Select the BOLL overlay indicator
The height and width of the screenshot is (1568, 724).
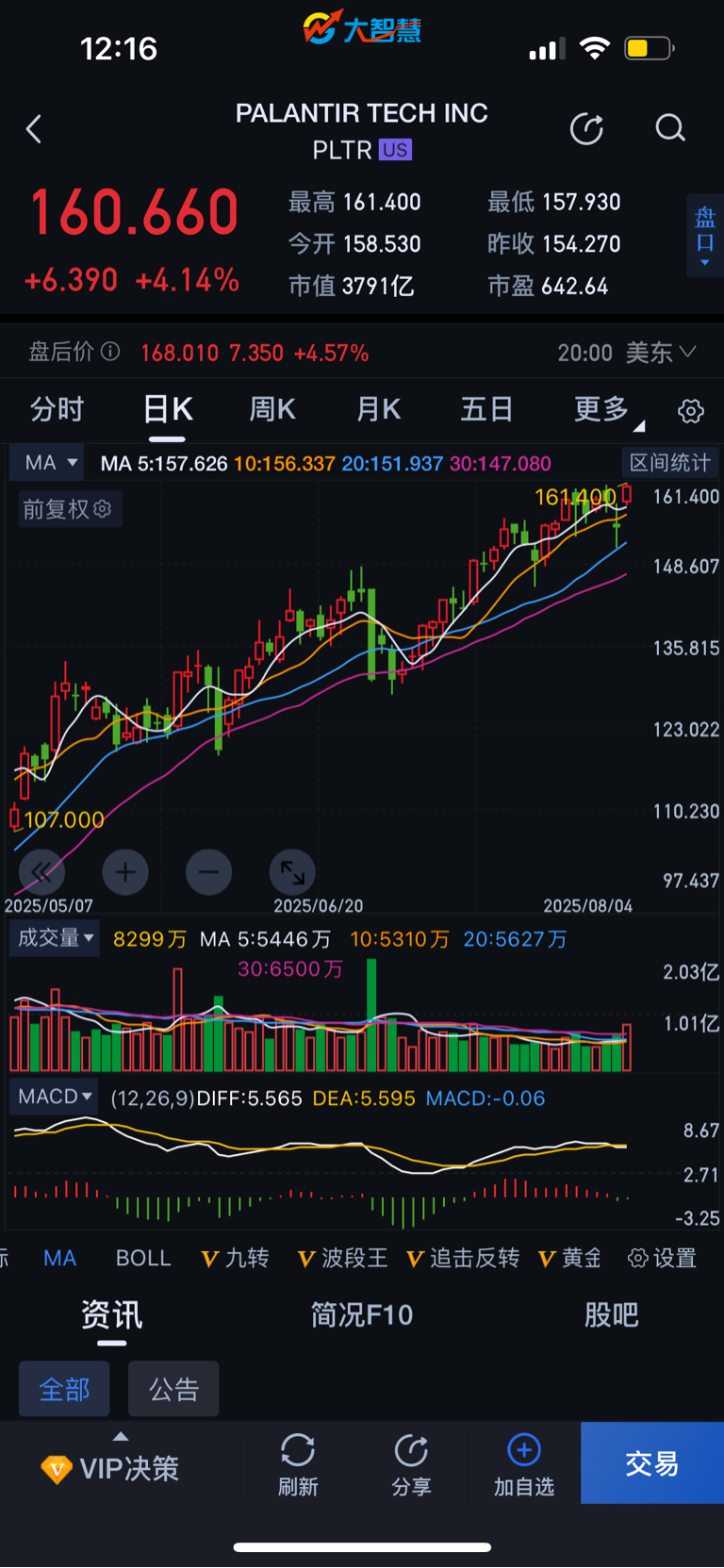(x=143, y=1258)
